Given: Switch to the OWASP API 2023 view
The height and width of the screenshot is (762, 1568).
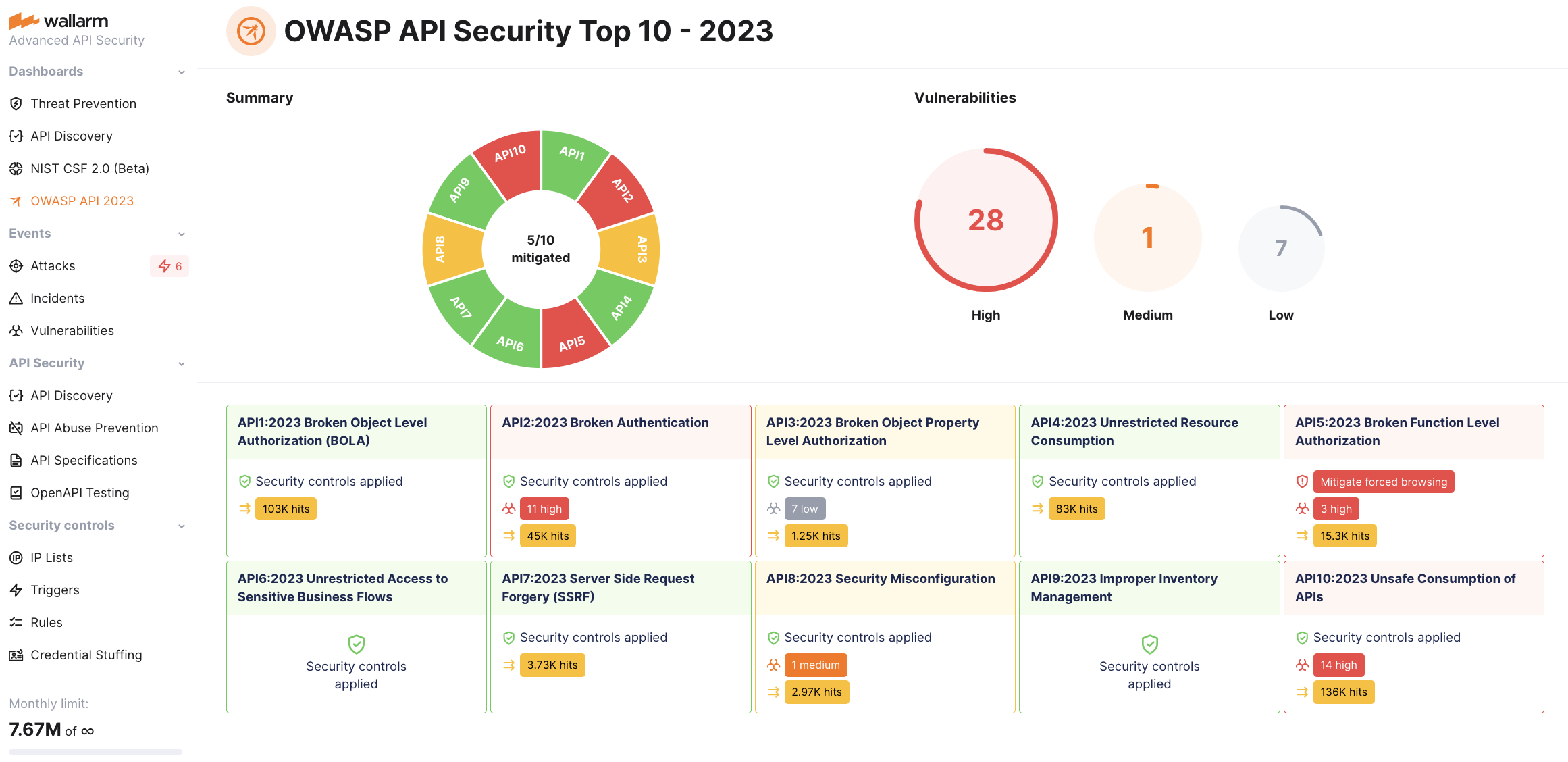Looking at the screenshot, I should tap(82, 201).
